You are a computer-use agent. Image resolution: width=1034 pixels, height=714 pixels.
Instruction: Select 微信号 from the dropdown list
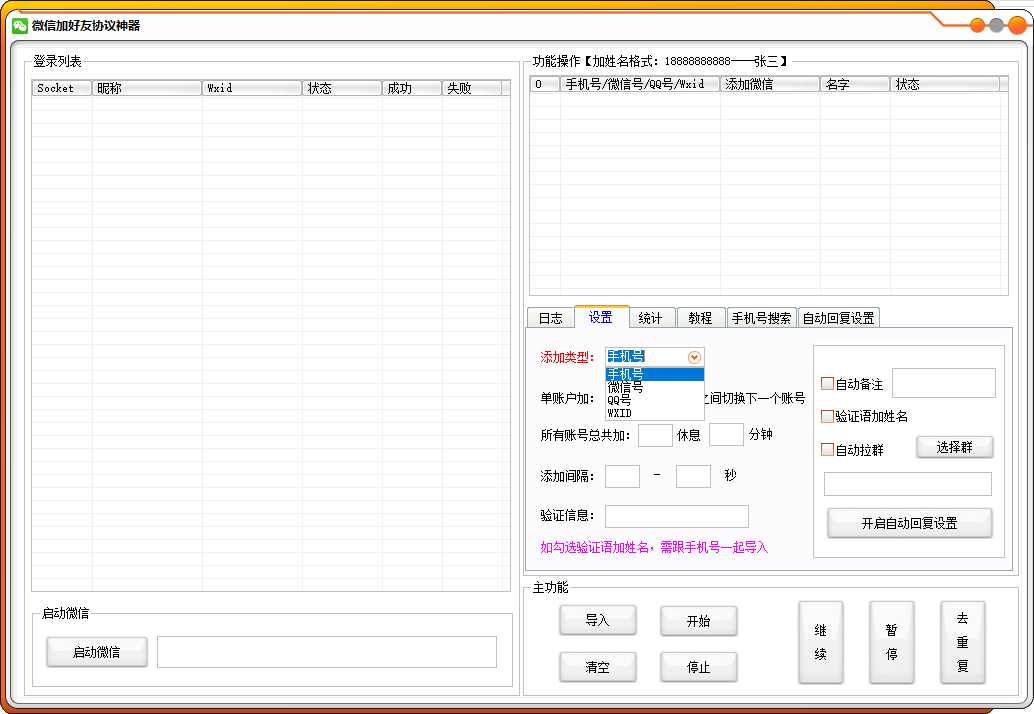655,387
